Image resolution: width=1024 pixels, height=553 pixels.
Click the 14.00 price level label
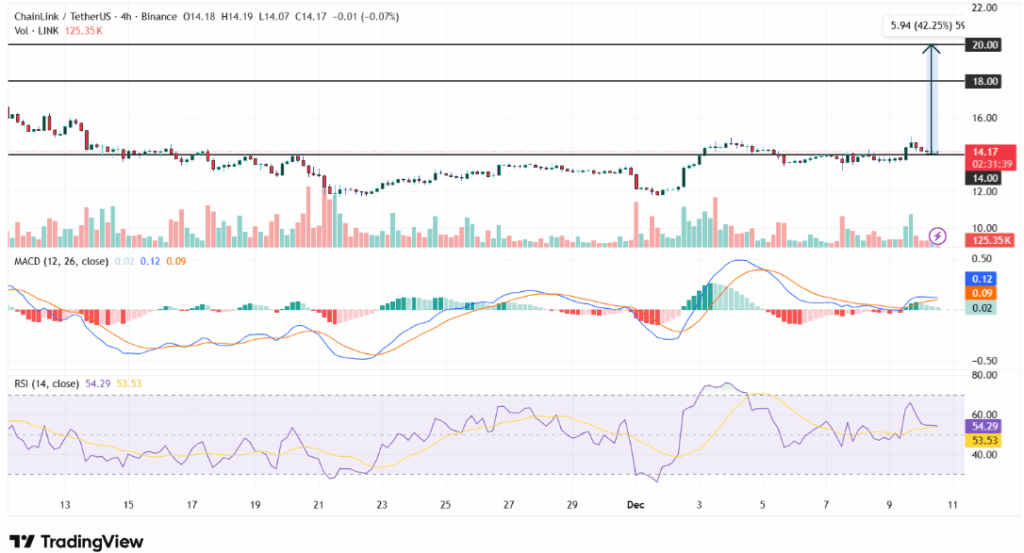point(985,178)
